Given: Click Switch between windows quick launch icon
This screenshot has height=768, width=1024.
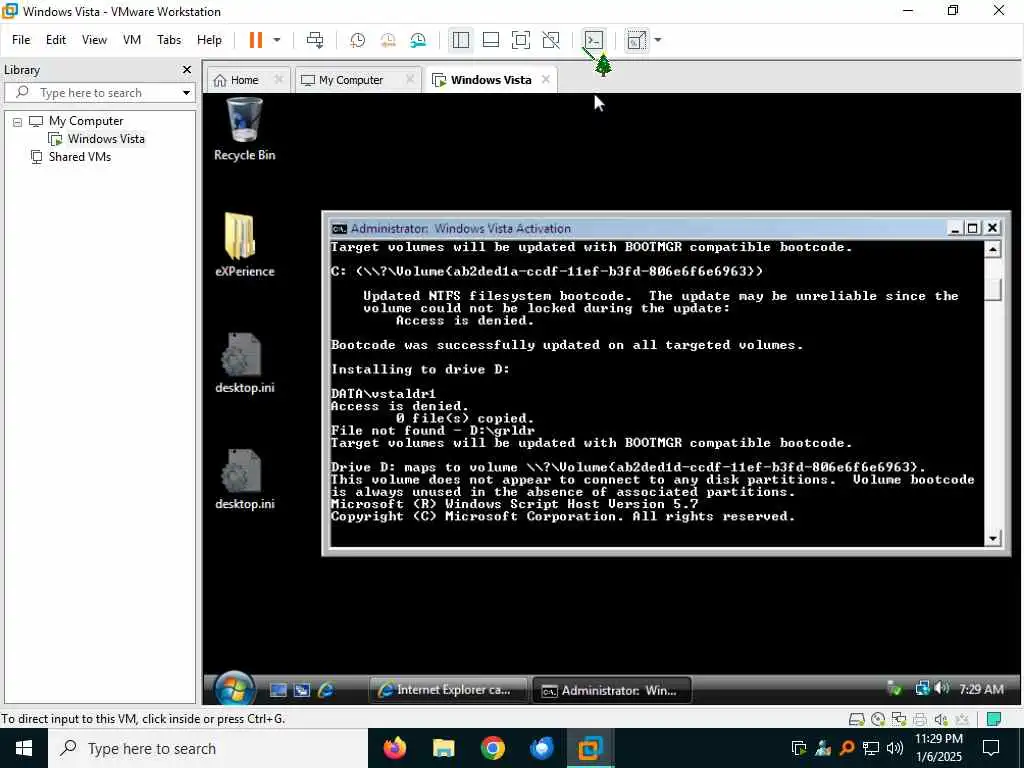Looking at the screenshot, I should [302, 690].
